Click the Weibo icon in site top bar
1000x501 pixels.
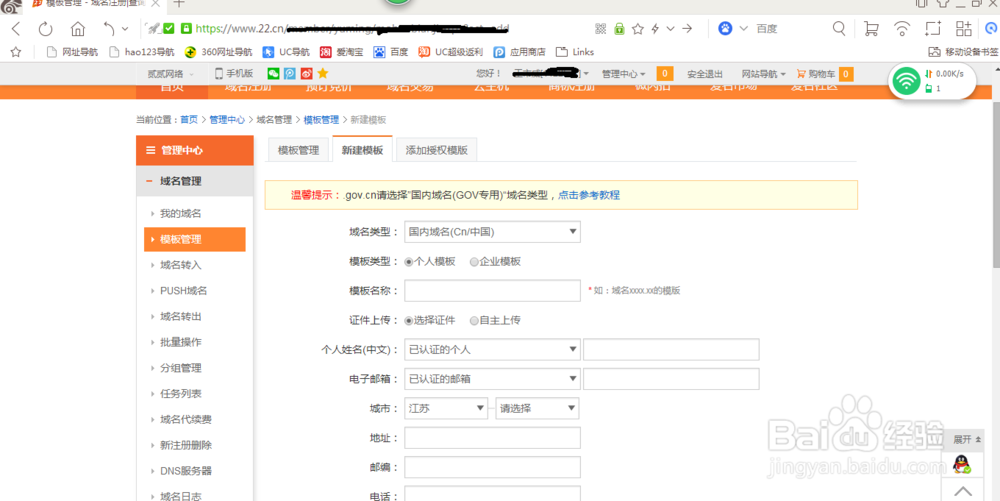pyautogui.click(x=306, y=73)
